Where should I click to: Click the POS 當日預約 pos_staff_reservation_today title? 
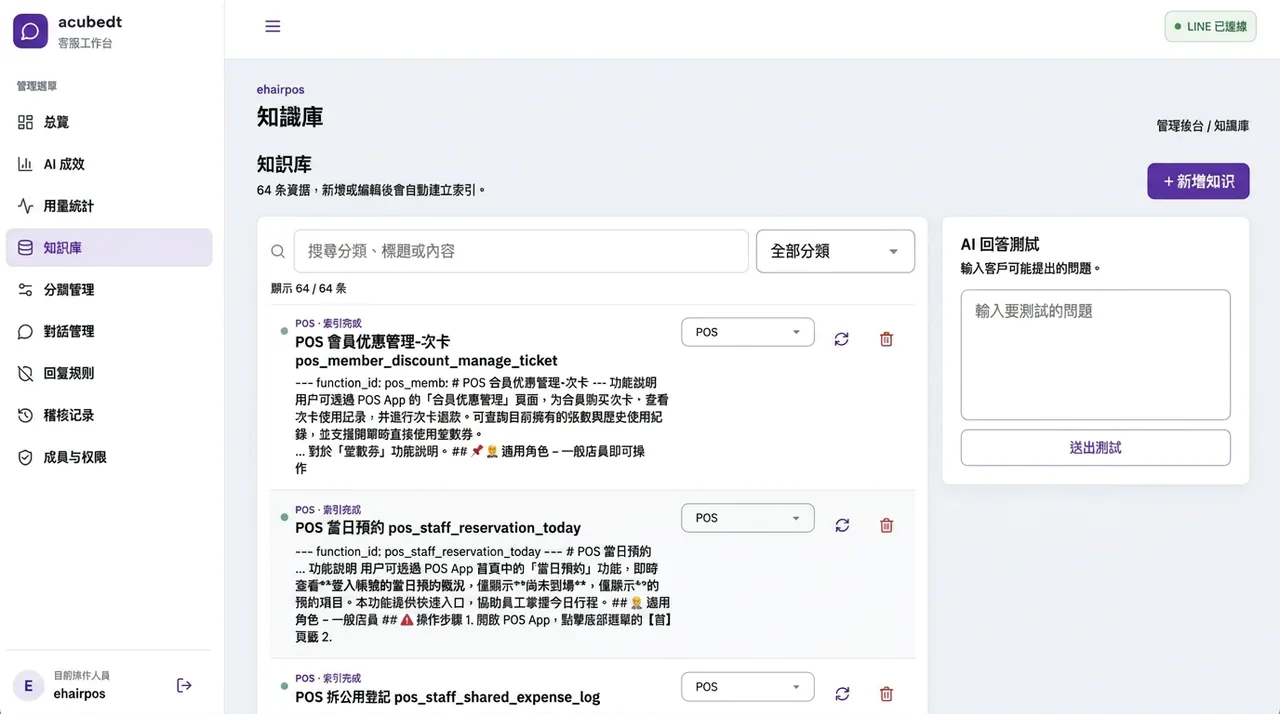pos(438,527)
